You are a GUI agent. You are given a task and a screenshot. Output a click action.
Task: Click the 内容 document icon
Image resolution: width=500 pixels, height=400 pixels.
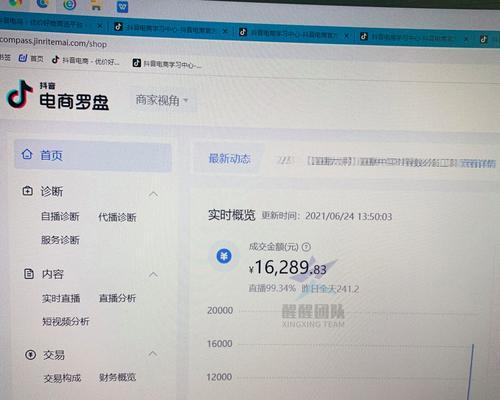(29, 274)
